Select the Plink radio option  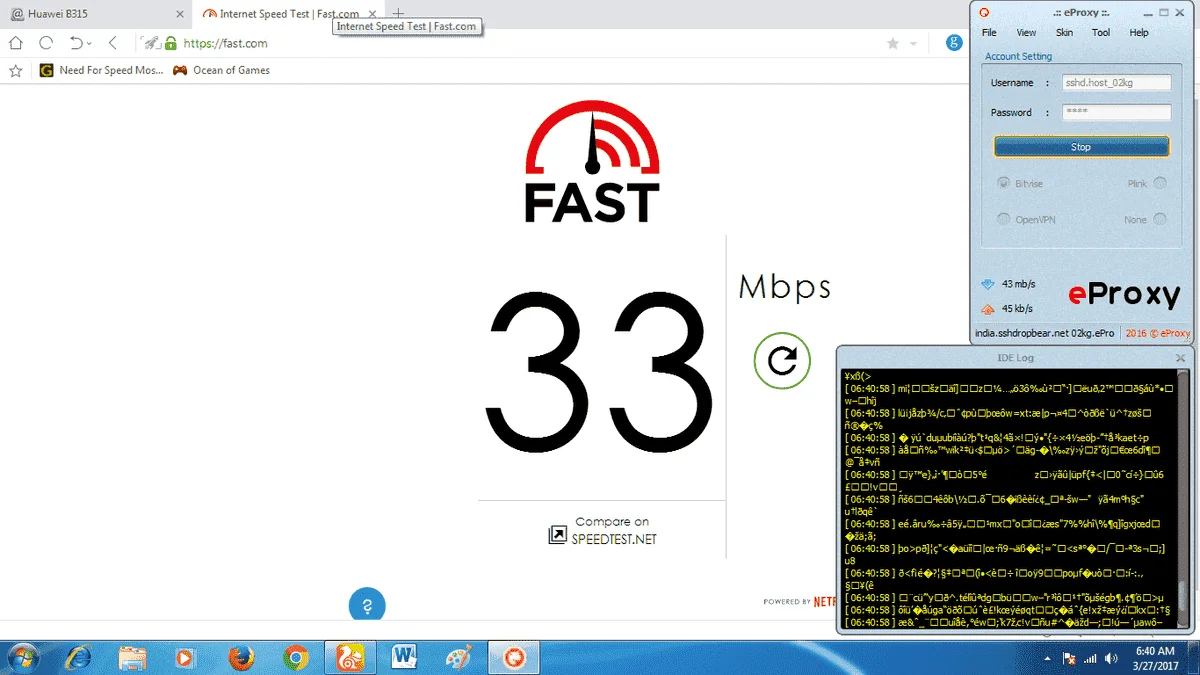pyautogui.click(x=1160, y=183)
